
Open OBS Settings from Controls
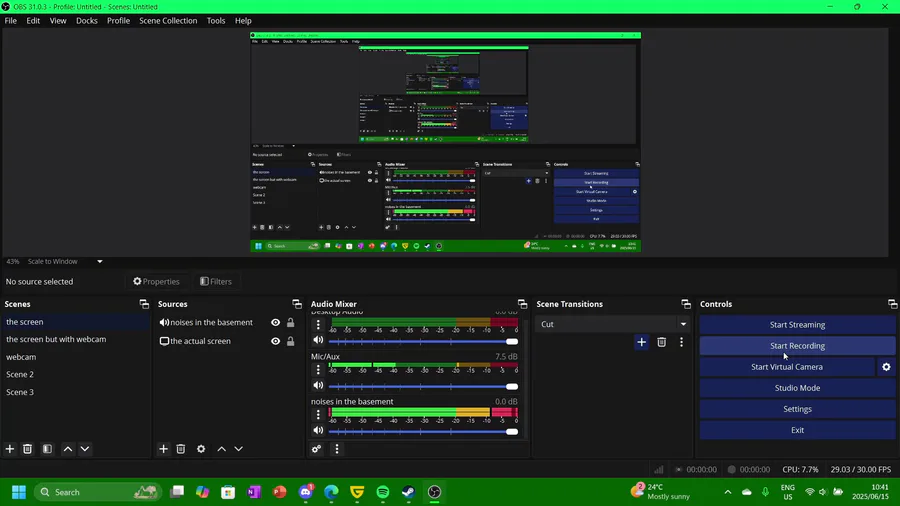pyautogui.click(x=797, y=409)
